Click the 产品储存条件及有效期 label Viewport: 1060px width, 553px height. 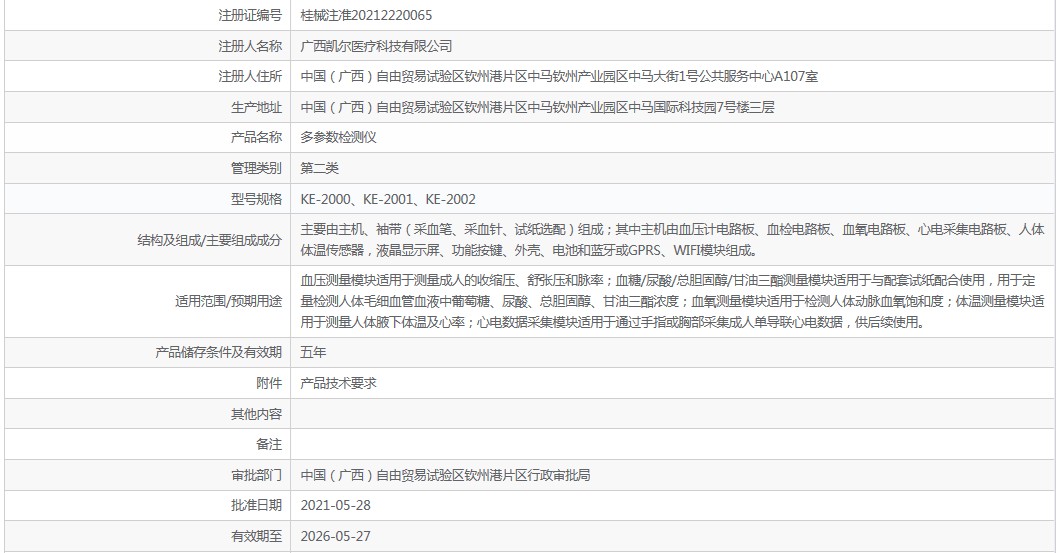(218, 352)
